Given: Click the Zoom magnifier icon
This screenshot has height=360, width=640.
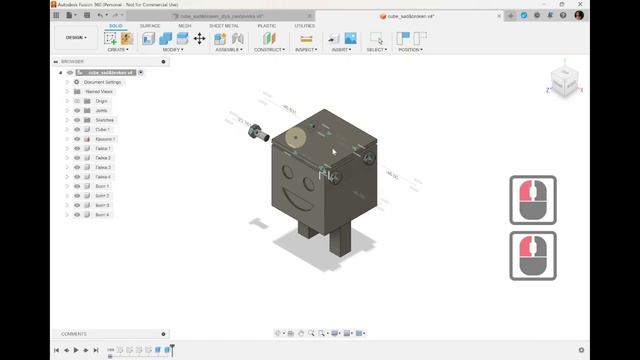Looking at the screenshot, I should [x=311, y=333].
